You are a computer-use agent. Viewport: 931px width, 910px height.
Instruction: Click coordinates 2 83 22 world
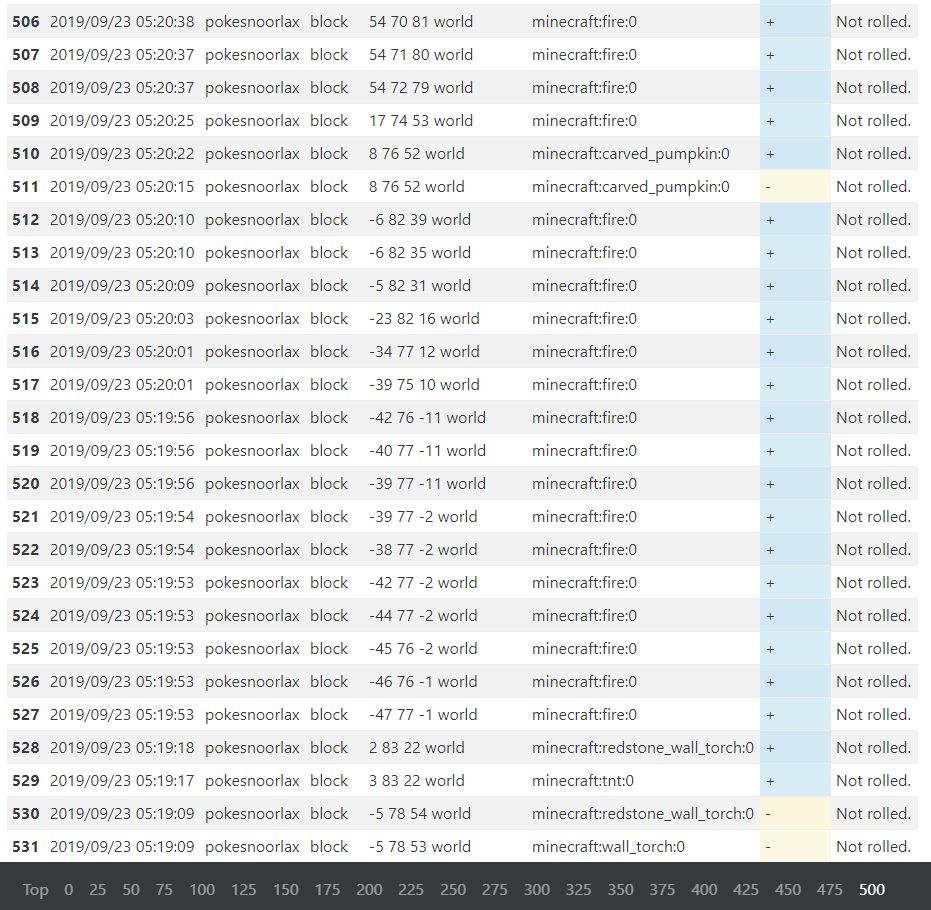(x=416, y=747)
